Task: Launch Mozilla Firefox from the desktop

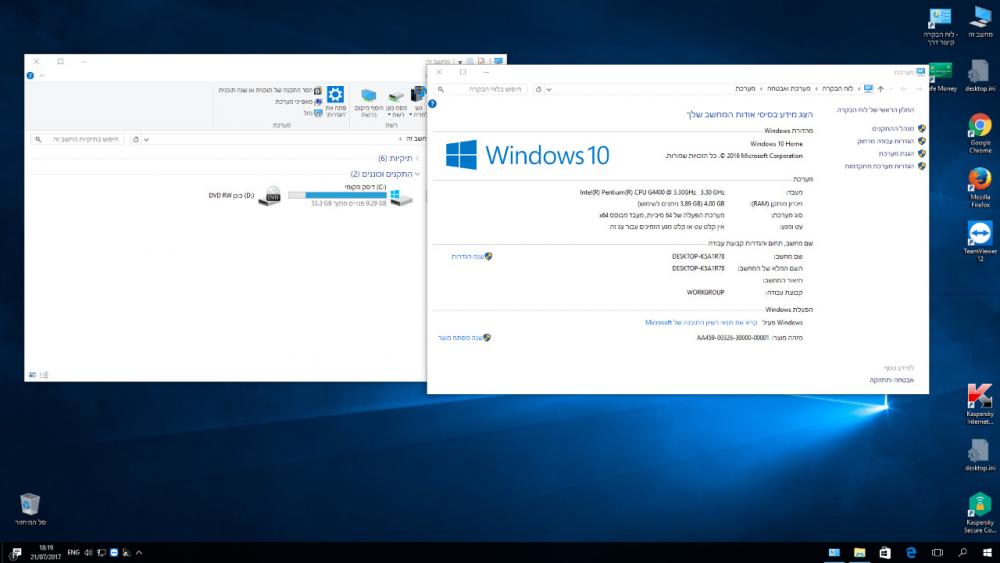Action: [x=980, y=182]
